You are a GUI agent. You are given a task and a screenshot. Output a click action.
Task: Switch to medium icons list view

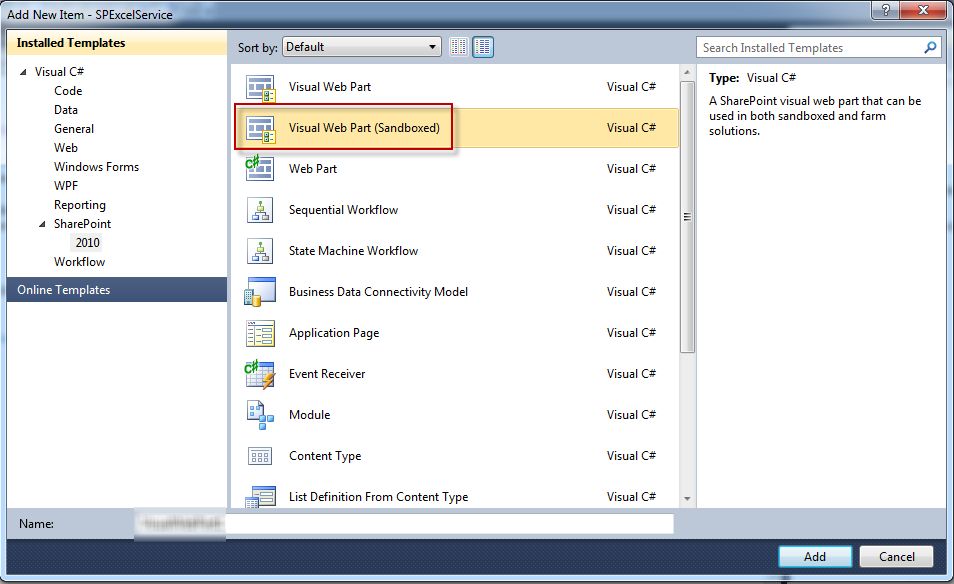[x=483, y=47]
